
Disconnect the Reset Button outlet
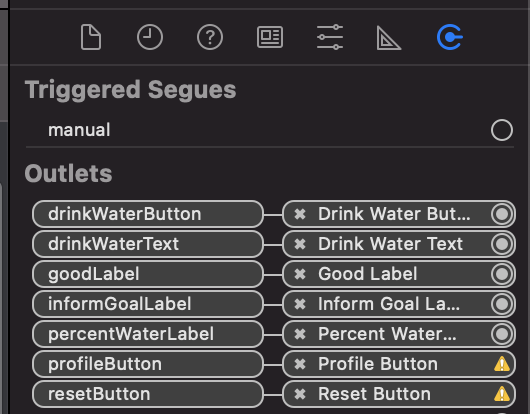click(300, 394)
